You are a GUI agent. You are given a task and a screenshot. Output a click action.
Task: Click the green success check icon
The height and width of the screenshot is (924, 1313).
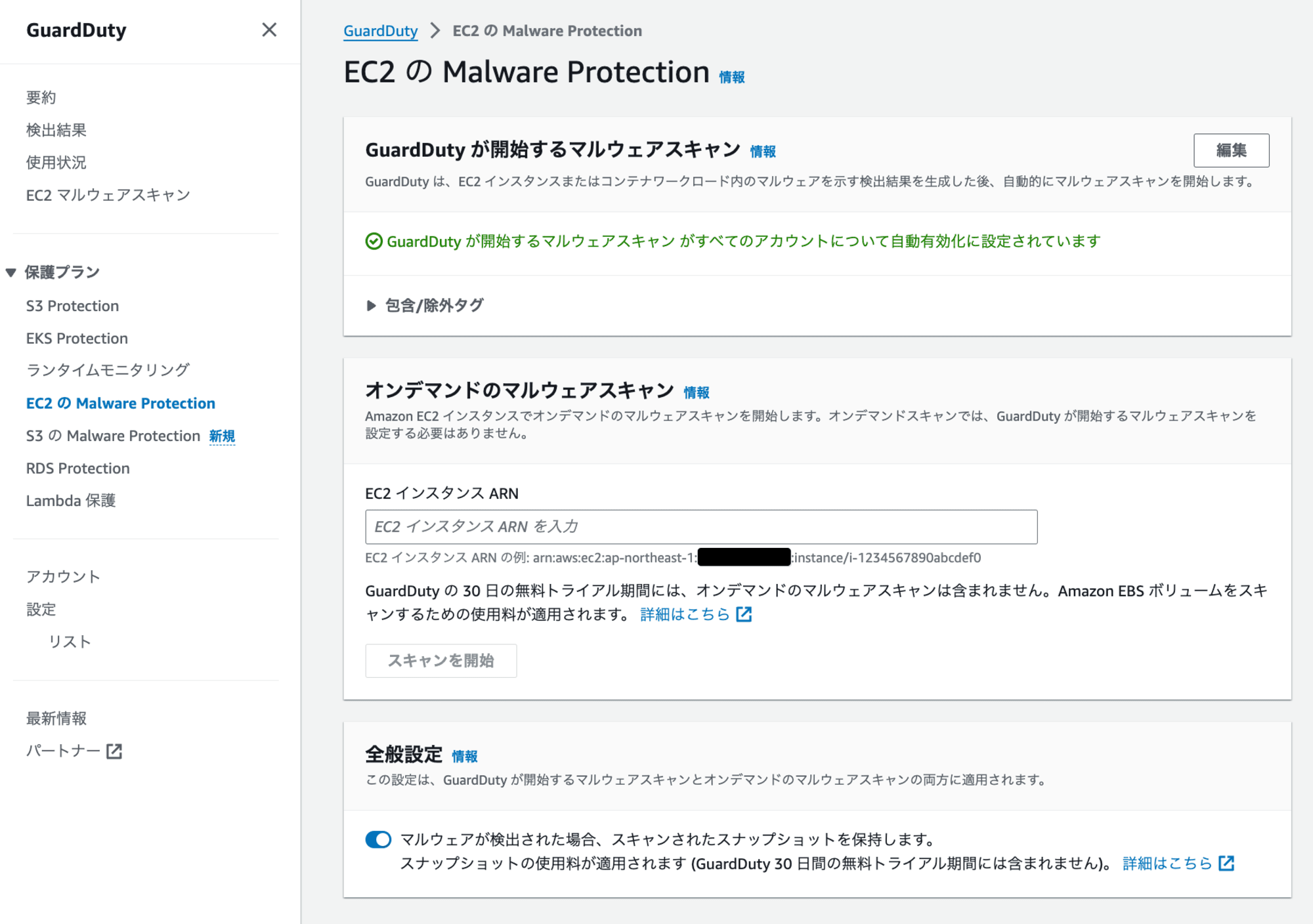(x=374, y=241)
